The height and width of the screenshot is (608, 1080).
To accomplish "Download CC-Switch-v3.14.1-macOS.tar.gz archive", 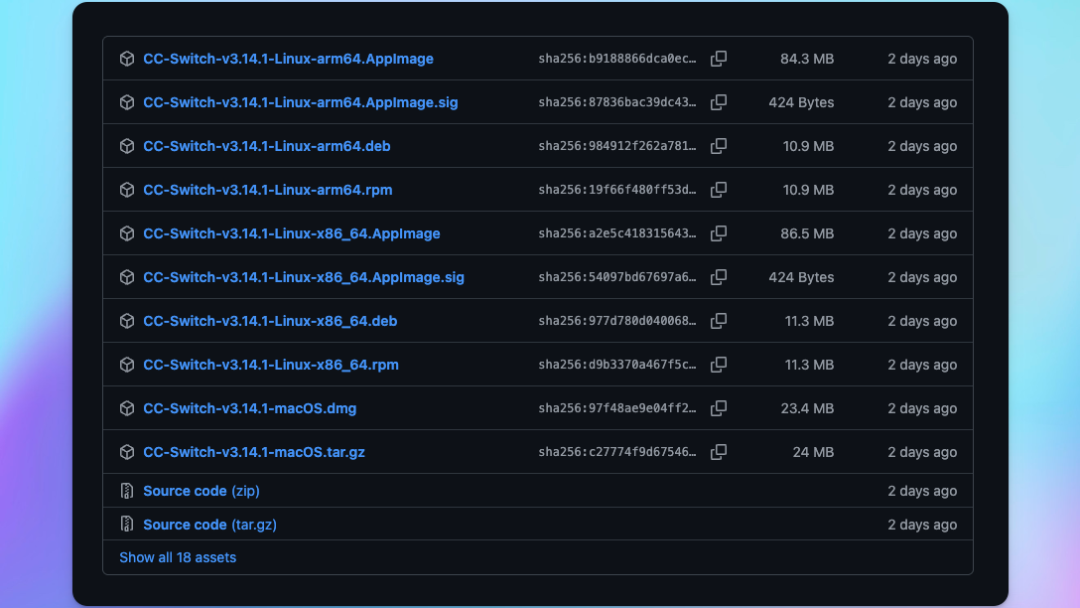I will coord(254,452).
